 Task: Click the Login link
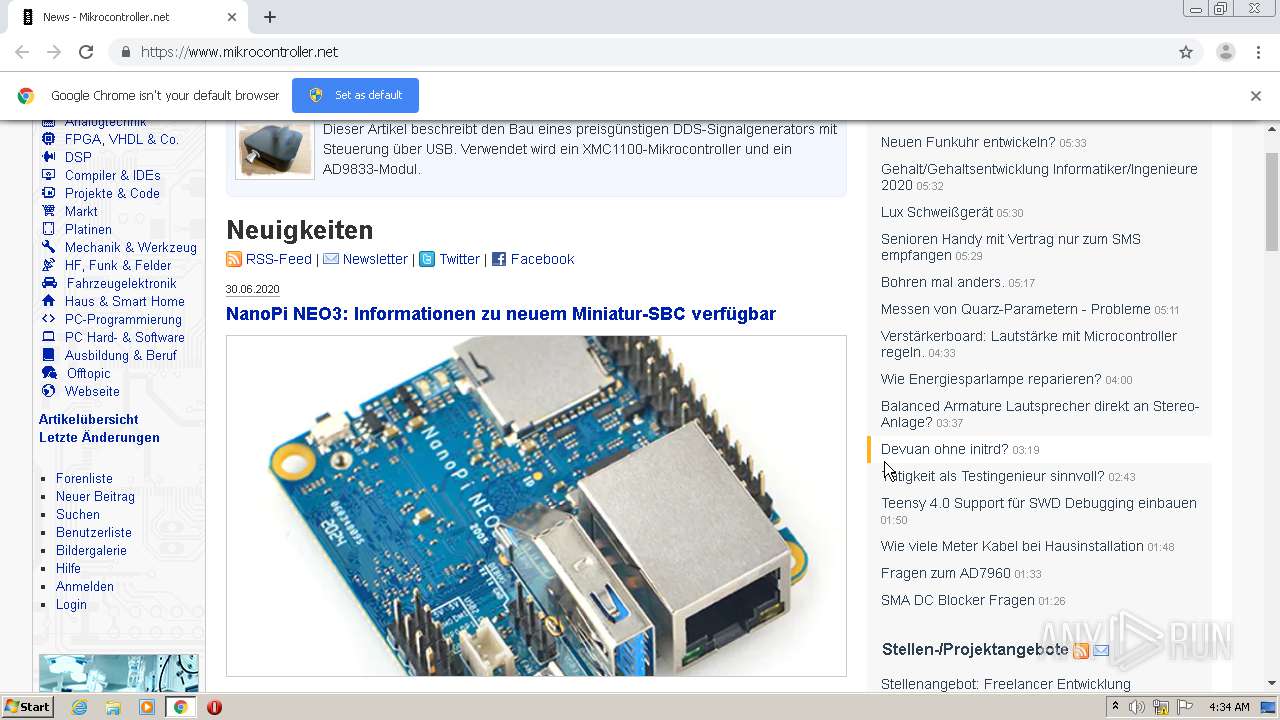tap(71, 604)
